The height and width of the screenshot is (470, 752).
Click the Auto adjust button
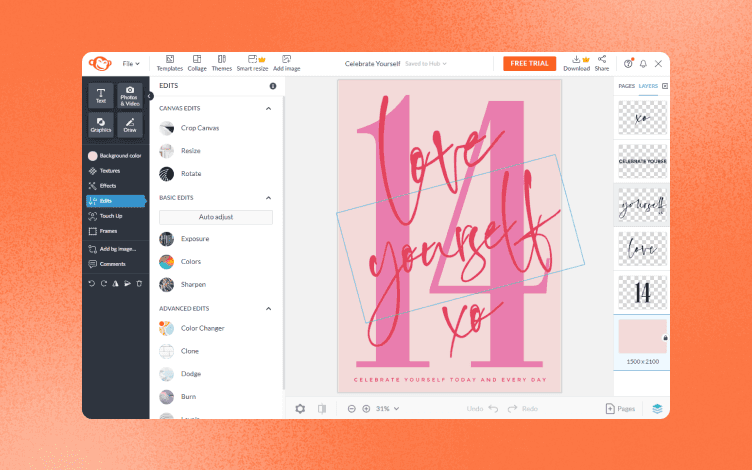[216, 217]
